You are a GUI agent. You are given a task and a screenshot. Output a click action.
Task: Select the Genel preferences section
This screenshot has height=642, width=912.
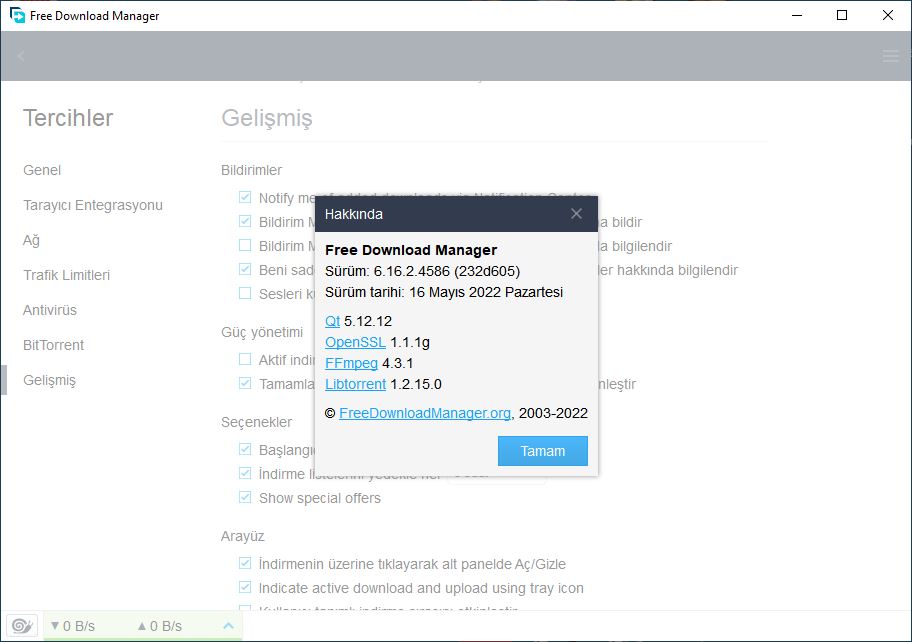[42, 170]
